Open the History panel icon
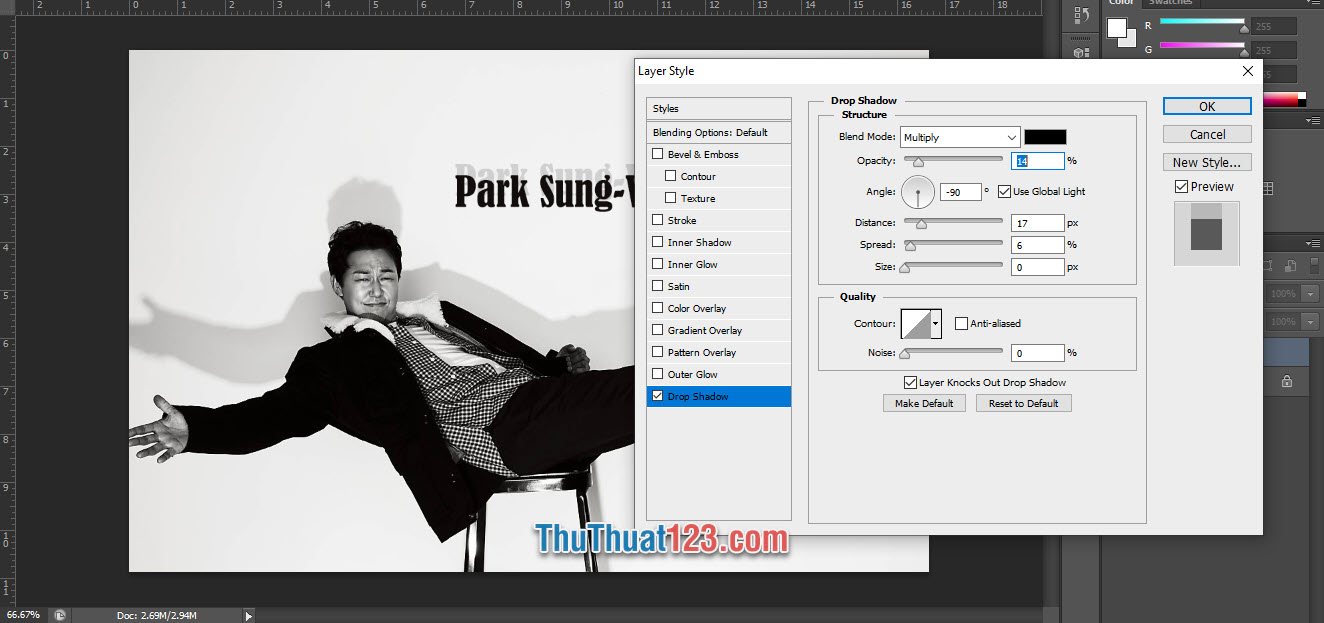The width and height of the screenshot is (1324, 623). 1081,16
